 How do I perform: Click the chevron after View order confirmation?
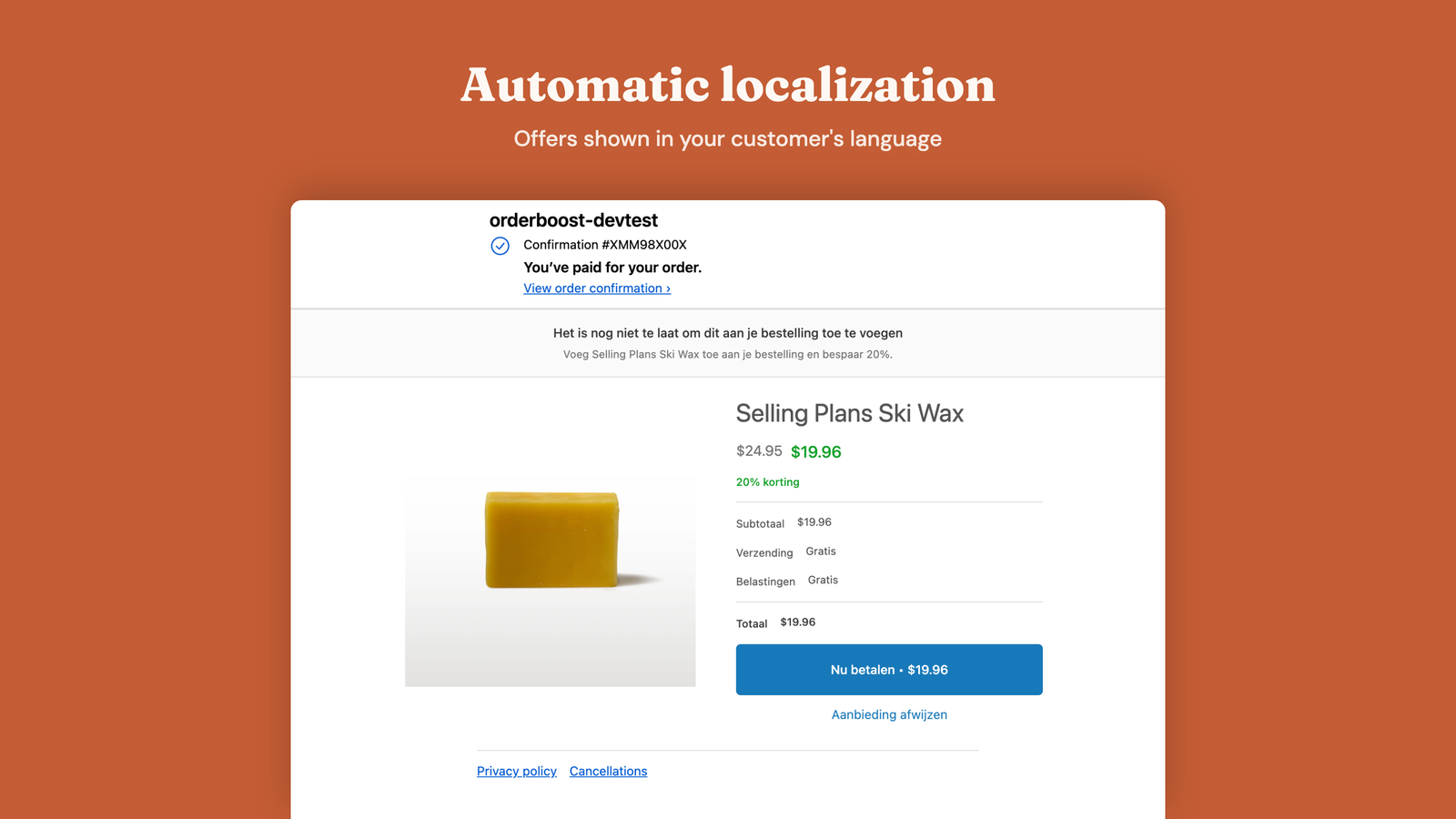click(x=667, y=288)
